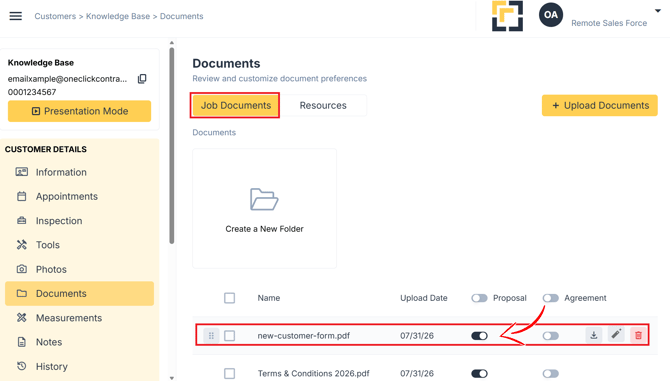Enable Agreement for new-customer-form.pdf
This screenshot has height=381, width=670.
(551, 336)
